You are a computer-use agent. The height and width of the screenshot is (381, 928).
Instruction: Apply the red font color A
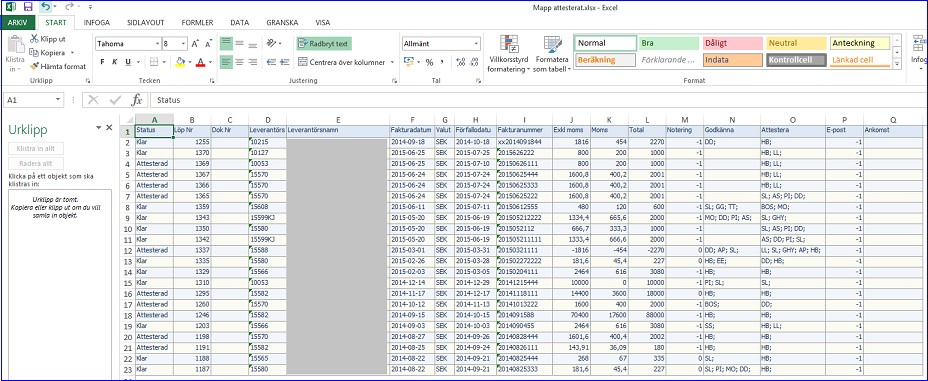201,62
